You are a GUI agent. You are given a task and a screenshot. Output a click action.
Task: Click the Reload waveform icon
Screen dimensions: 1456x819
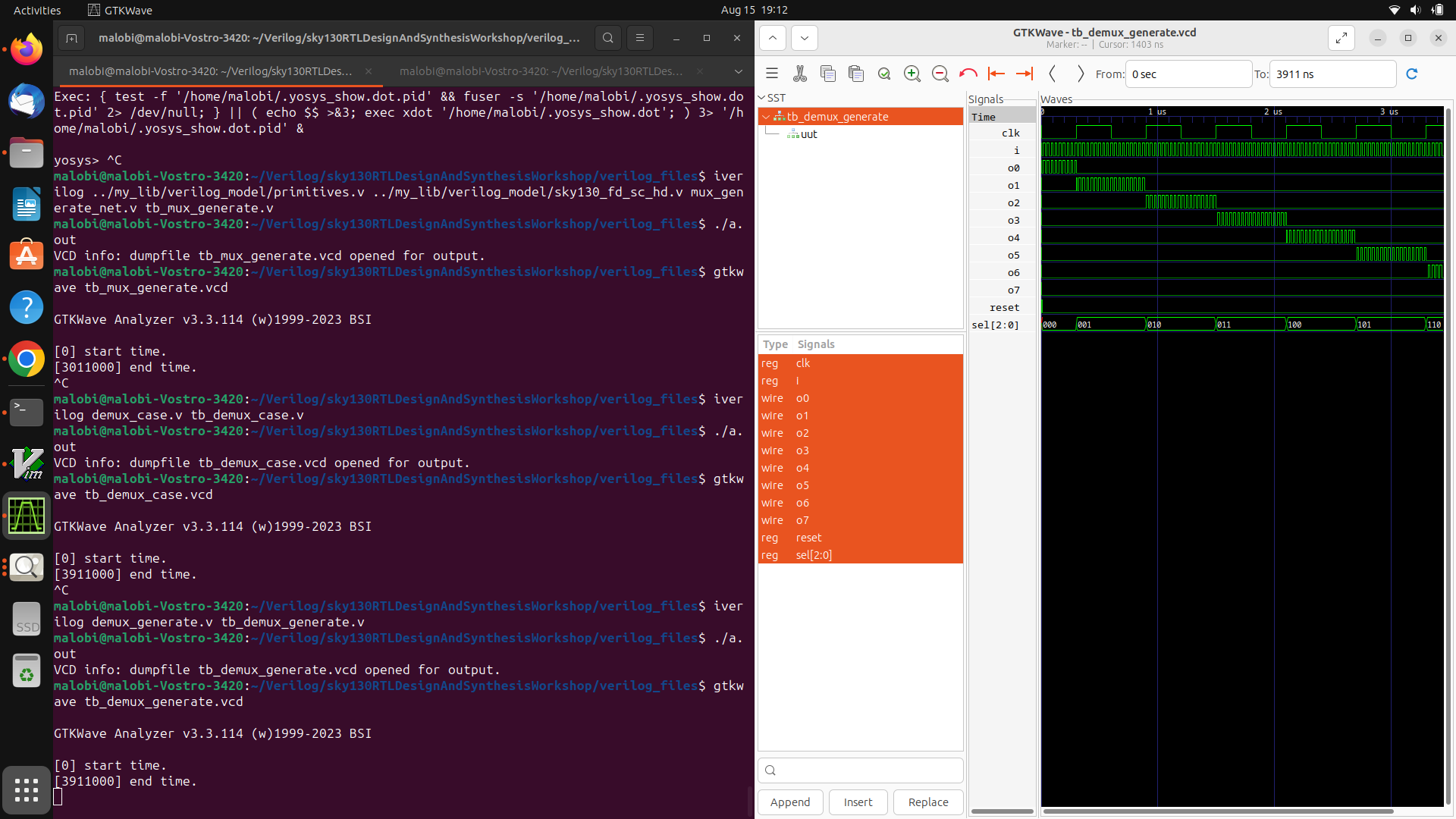point(1413,74)
